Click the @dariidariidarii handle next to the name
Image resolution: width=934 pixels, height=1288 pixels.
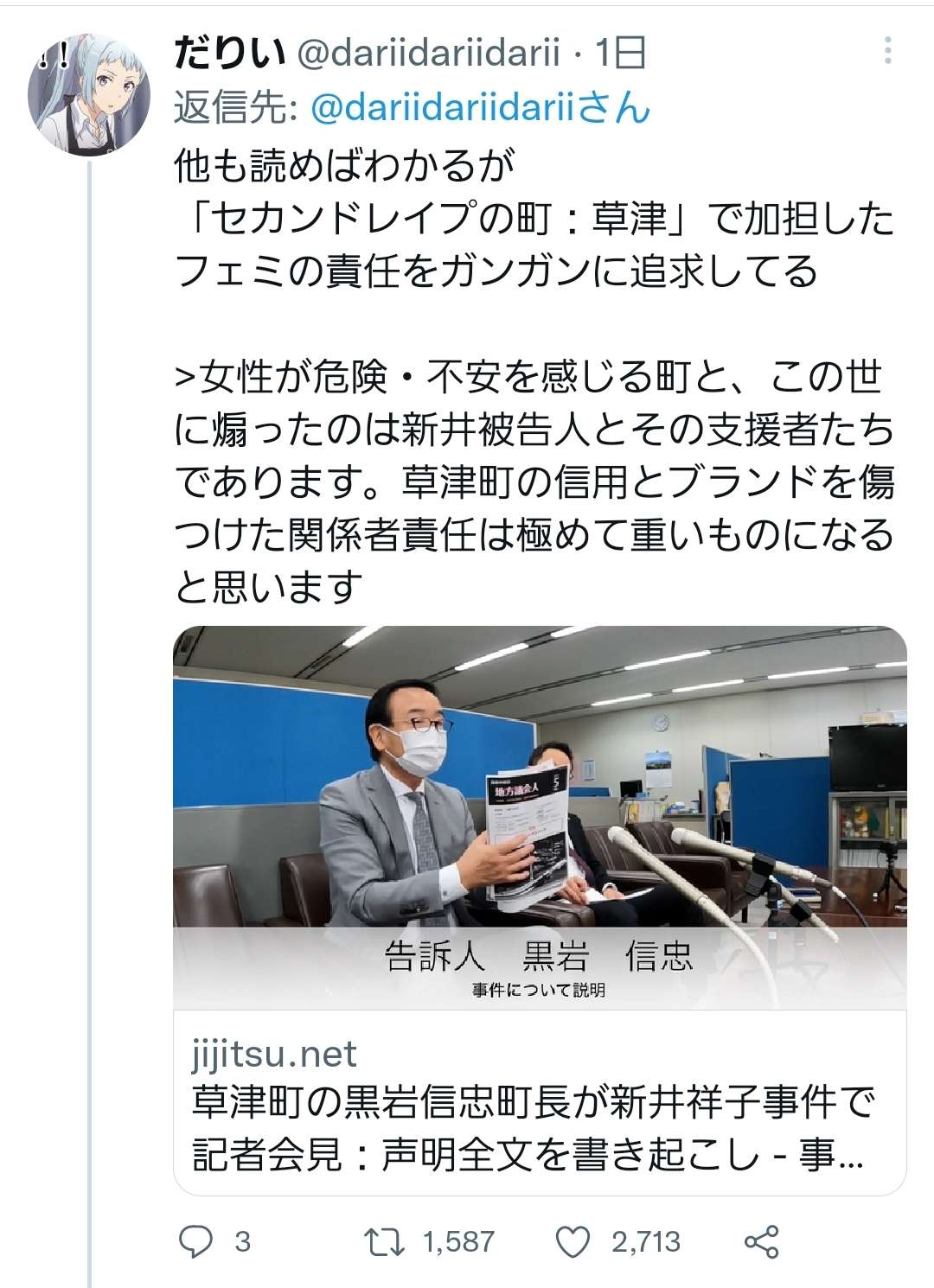click(x=428, y=54)
